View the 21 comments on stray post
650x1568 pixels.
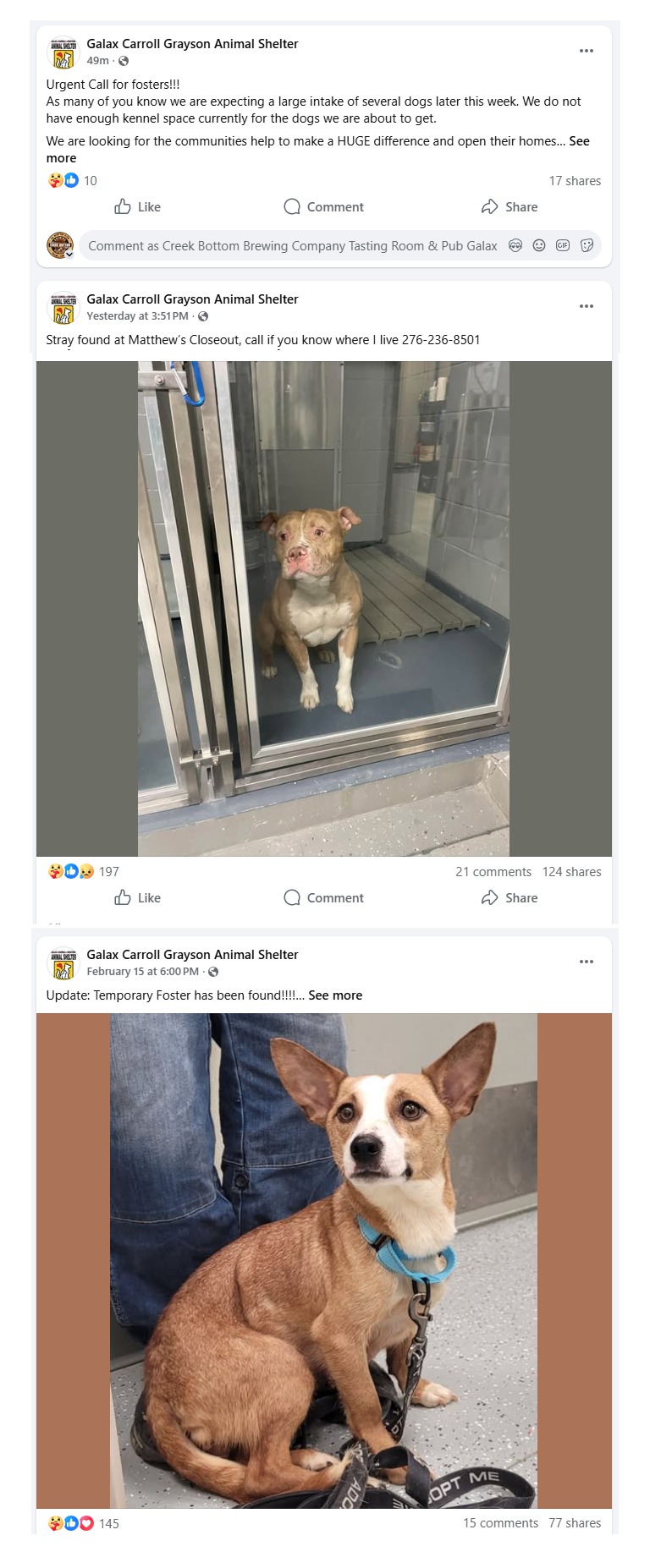click(493, 872)
